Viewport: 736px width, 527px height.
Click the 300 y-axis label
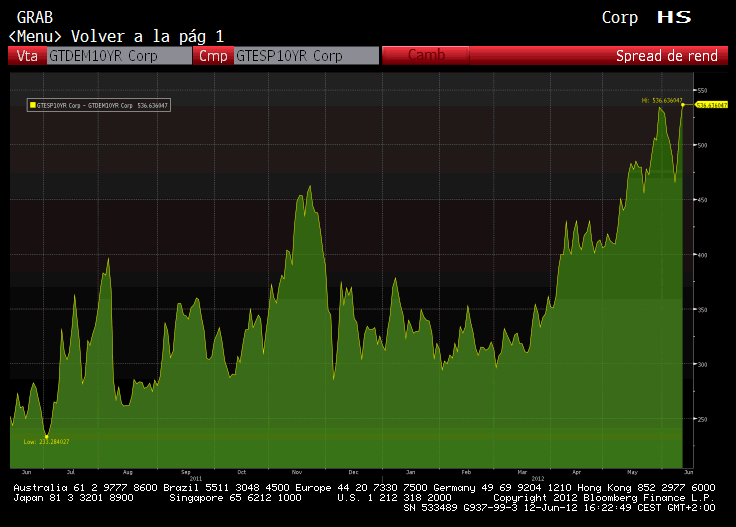click(x=702, y=365)
